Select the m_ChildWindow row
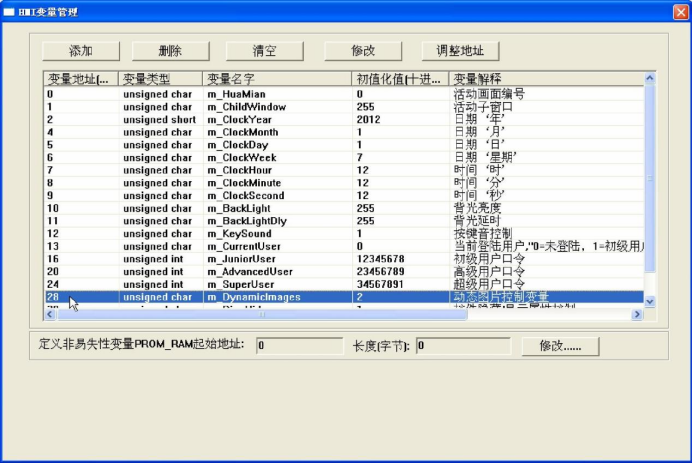The height and width of the screenshot is (464, 692). 344,107
